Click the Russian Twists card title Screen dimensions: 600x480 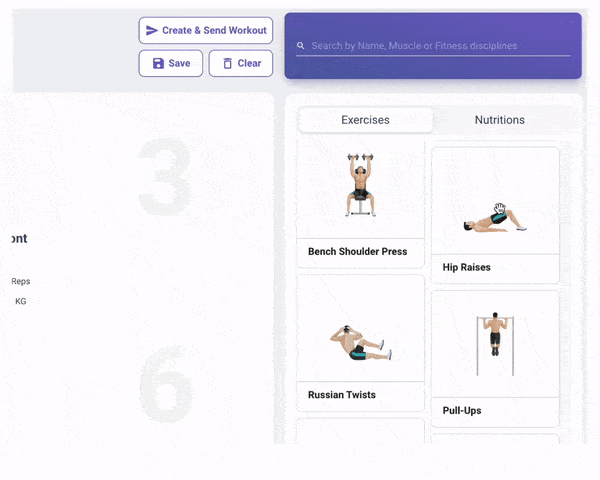pyautogui.click(x=342, y=395)
